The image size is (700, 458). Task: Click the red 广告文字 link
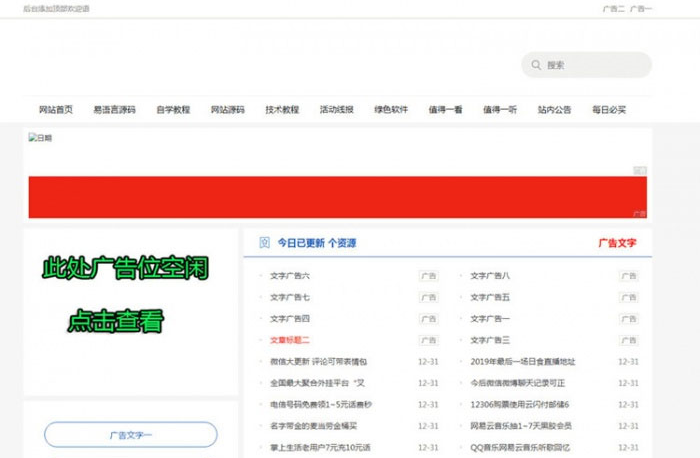coord(617,243)
